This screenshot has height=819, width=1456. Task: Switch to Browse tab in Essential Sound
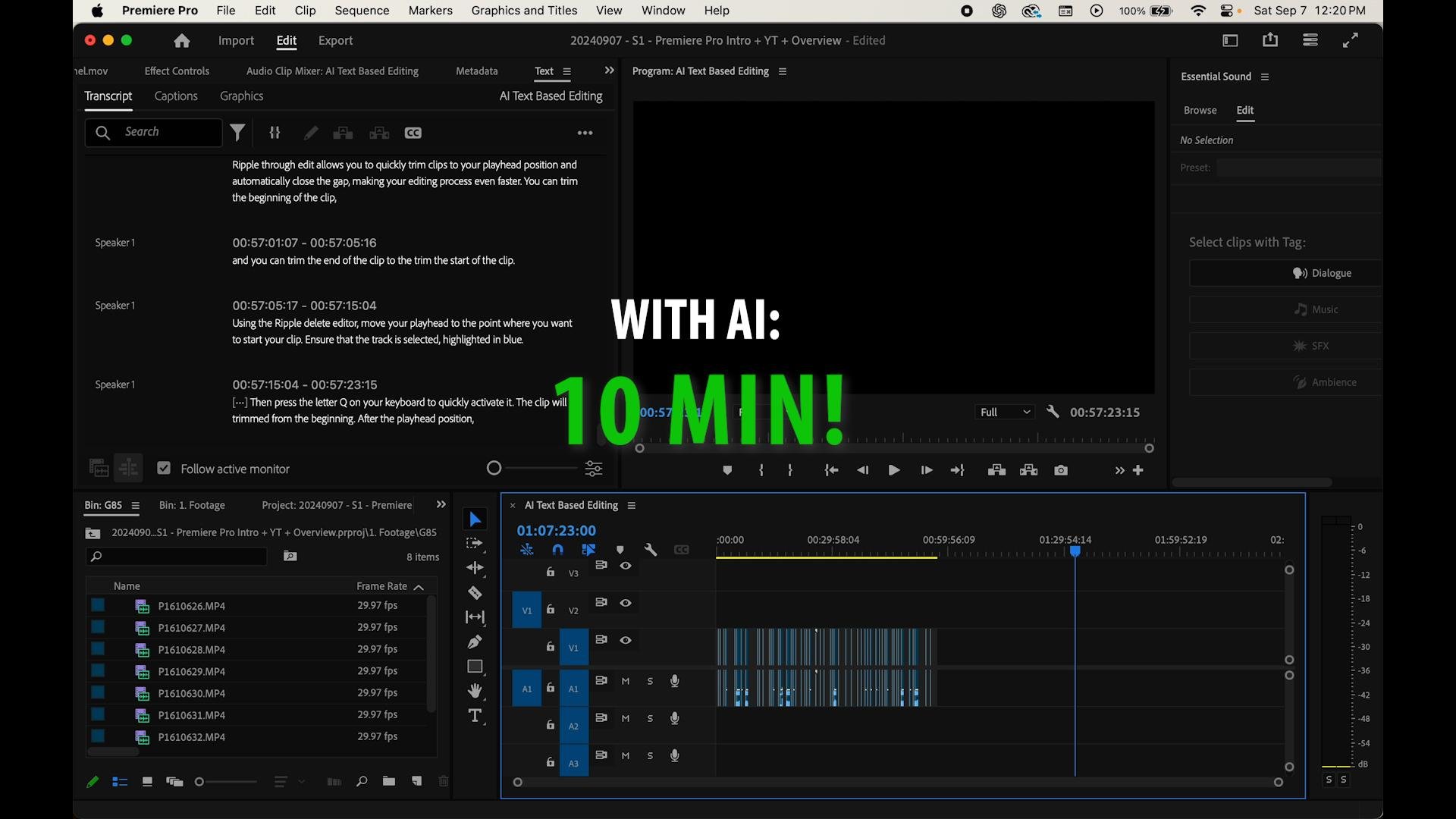(x=1200, y=110)
